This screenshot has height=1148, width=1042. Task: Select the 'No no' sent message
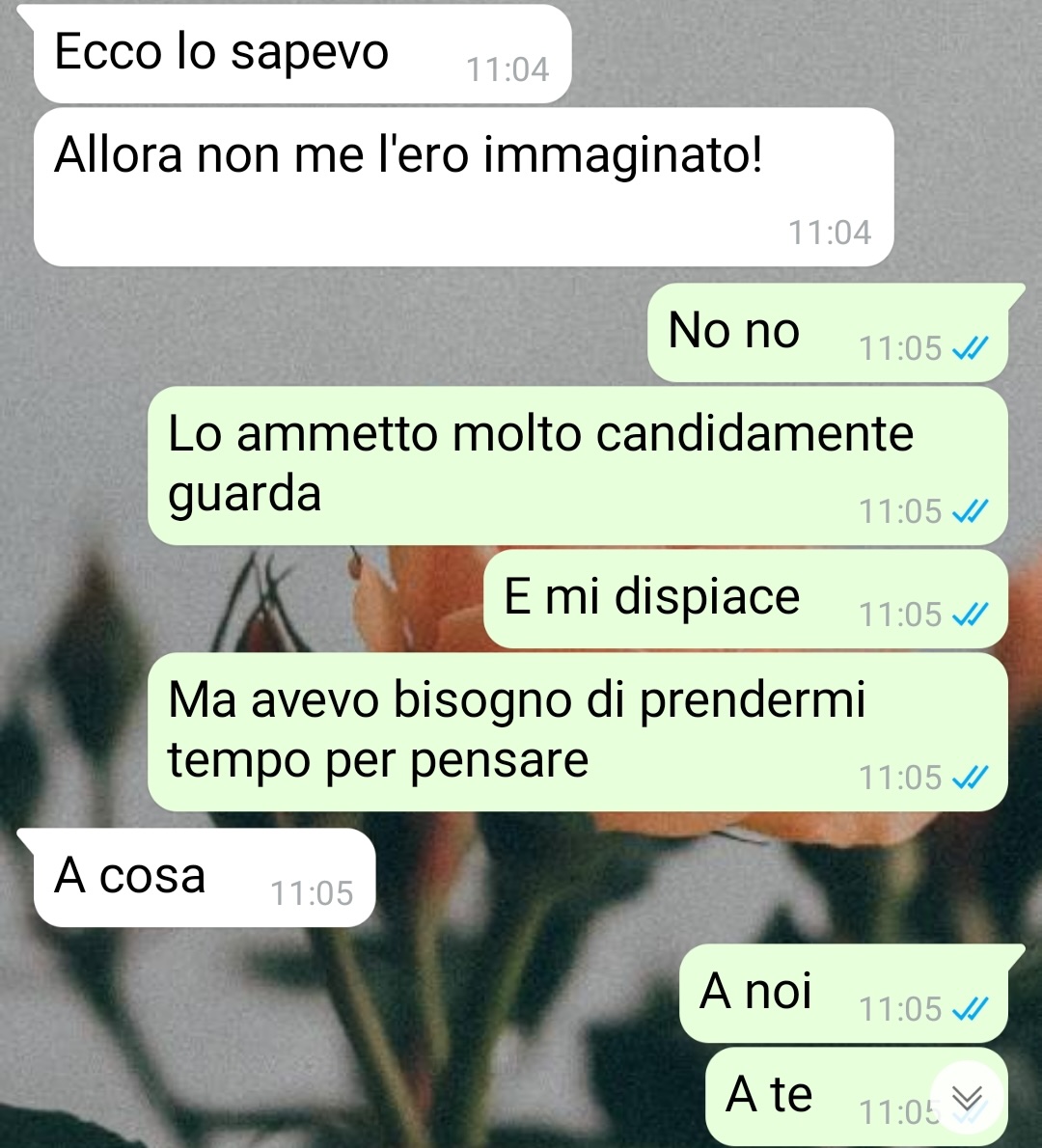(x=828, y=333)
